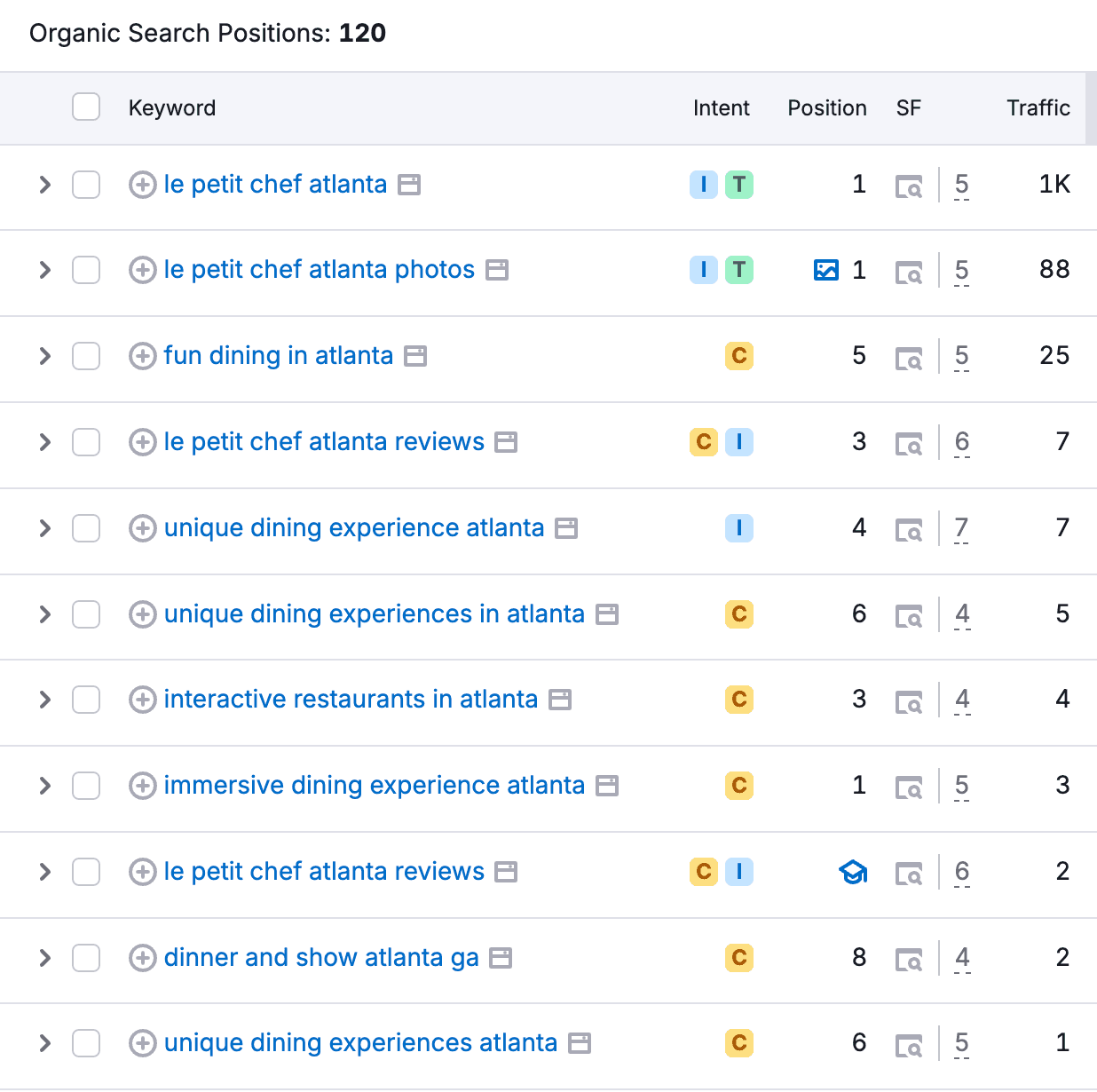Click the Transactional 'T' intent badge for 'le petit chef atlanta'
The height and width of the screenshot is (1092, 1097).
[x=739, y=185]
